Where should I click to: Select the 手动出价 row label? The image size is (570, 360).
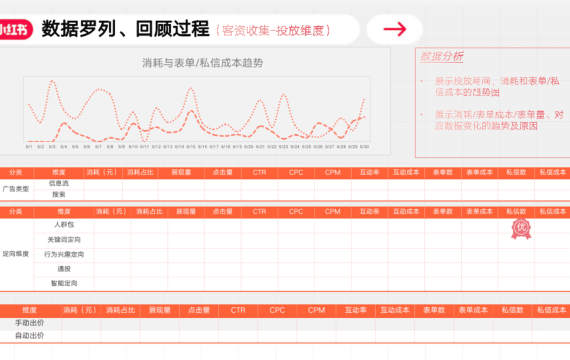click(x=29, y=323)
